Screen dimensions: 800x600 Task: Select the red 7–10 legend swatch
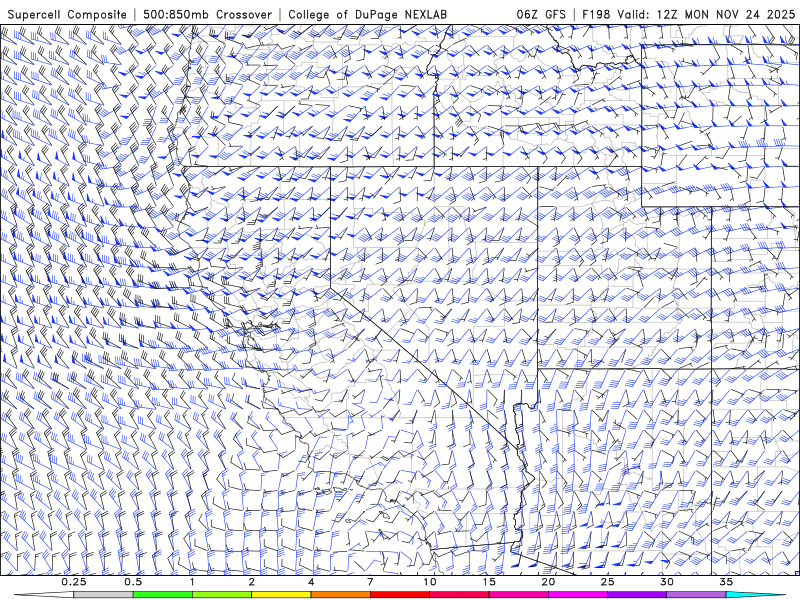click(x=399, y=595)
